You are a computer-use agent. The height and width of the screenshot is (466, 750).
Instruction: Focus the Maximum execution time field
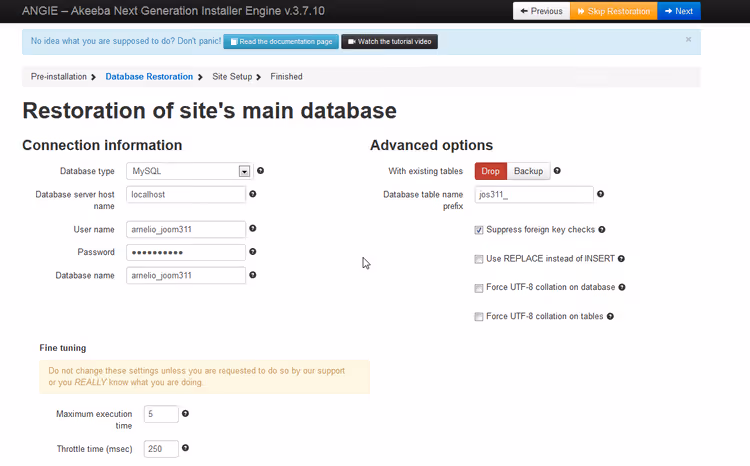pyautogui.click(x=161, y=414)
